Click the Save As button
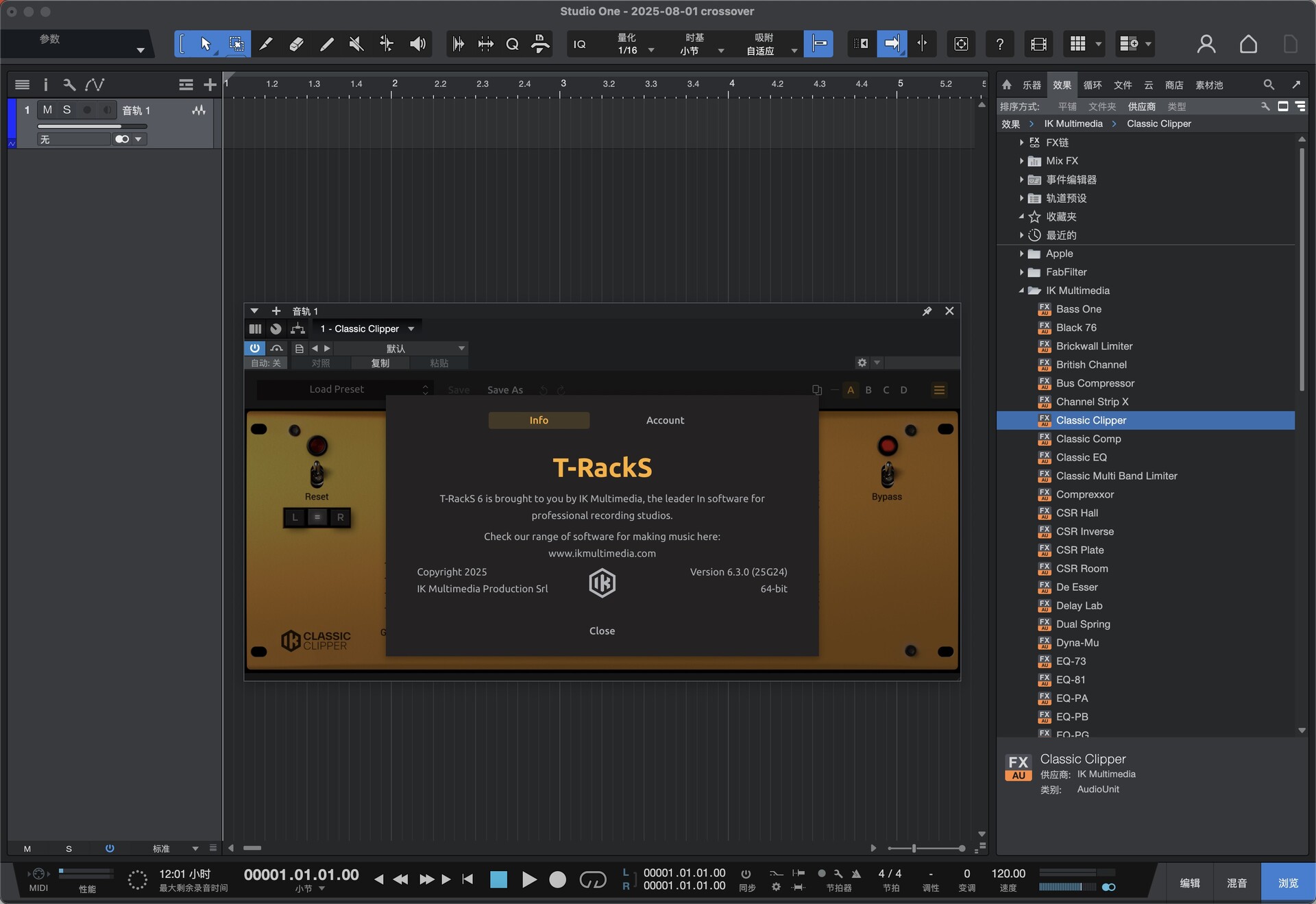 click(x=504, y=390)
